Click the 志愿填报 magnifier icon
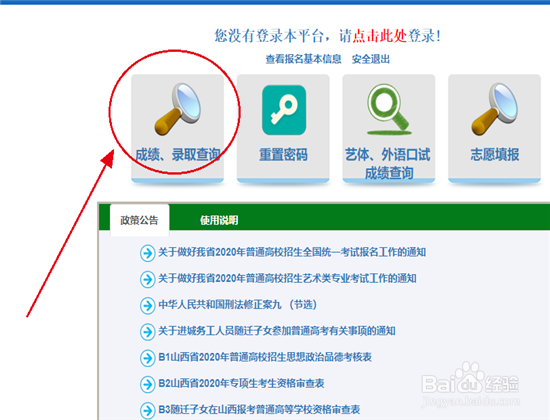The height and width of the screenshot is (420, 550). pos(495,109)
